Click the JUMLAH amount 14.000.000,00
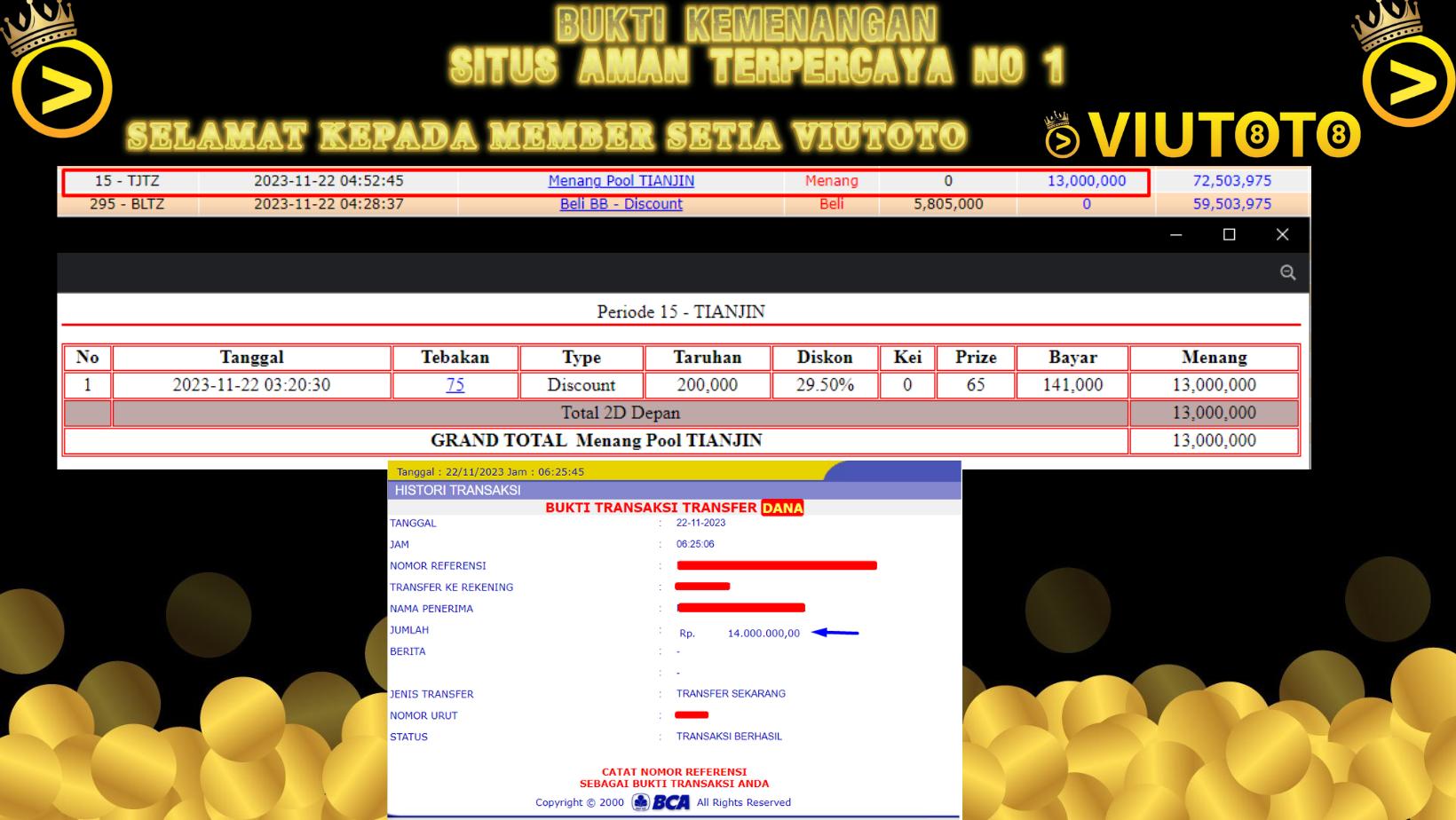 (764, 634)
